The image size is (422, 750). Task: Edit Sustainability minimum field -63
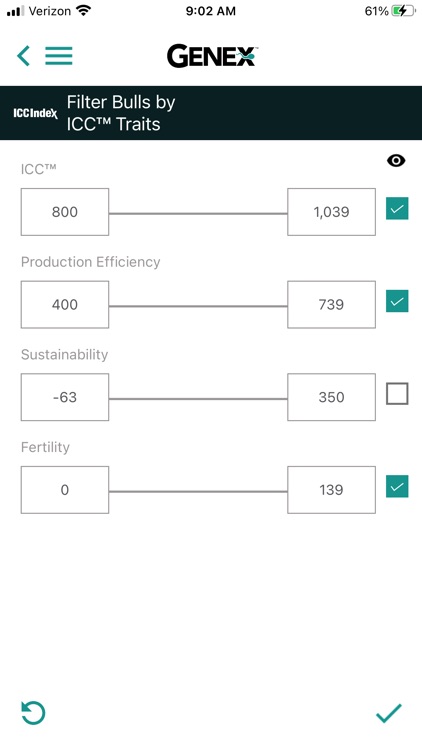(x=65, y=397)
